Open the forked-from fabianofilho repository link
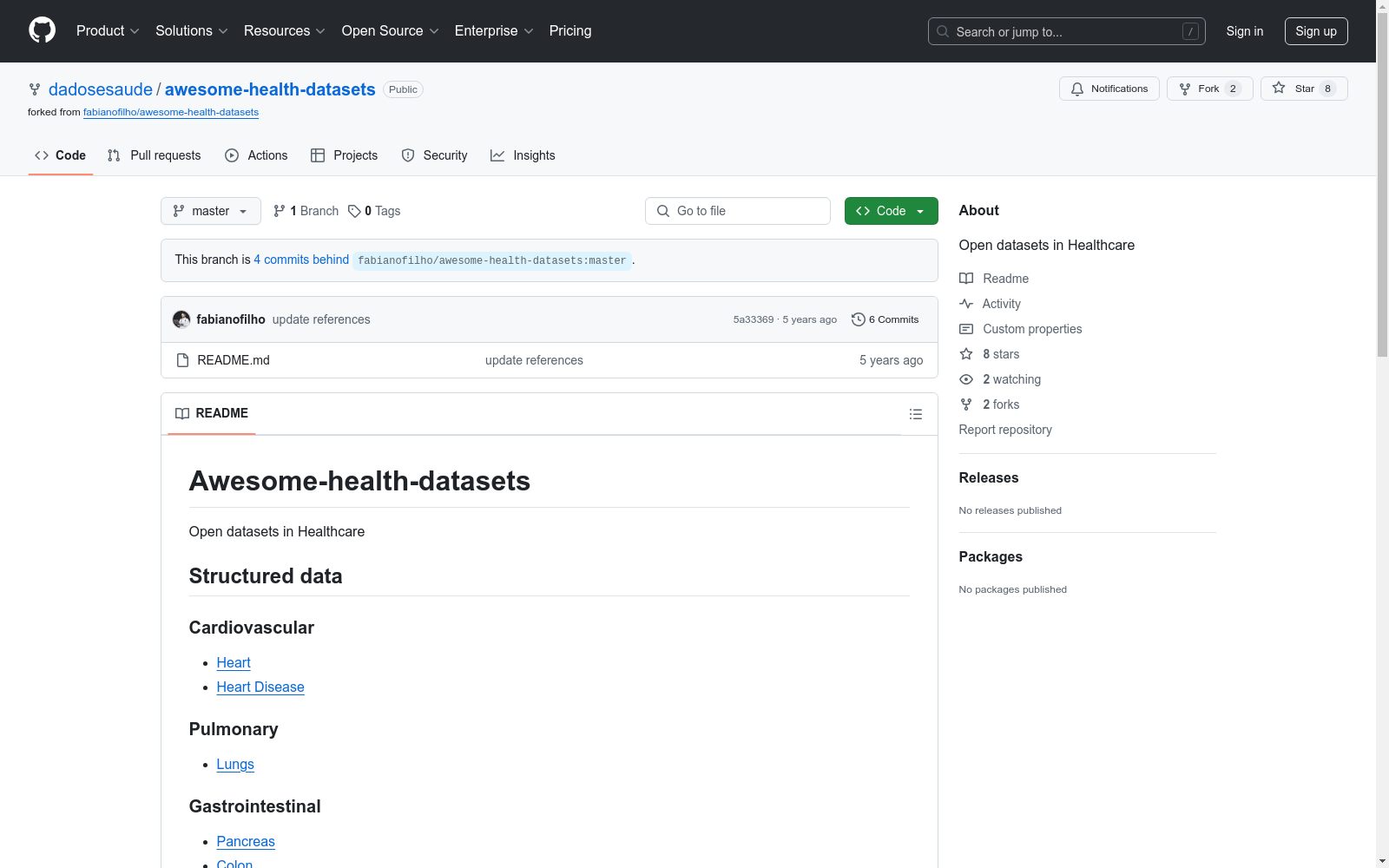The width and height of the screenshot is (1389, 868). click(171, 112)
